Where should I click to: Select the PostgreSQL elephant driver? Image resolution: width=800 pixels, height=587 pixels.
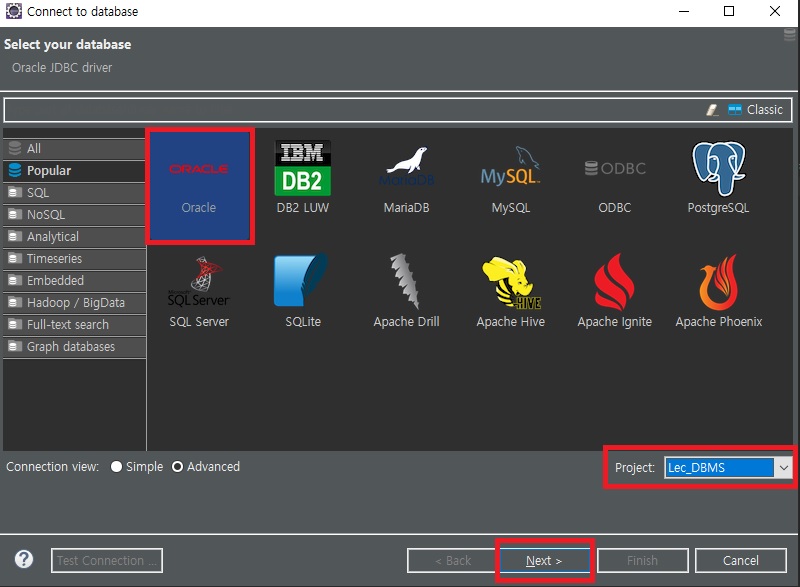pos(718,177)
